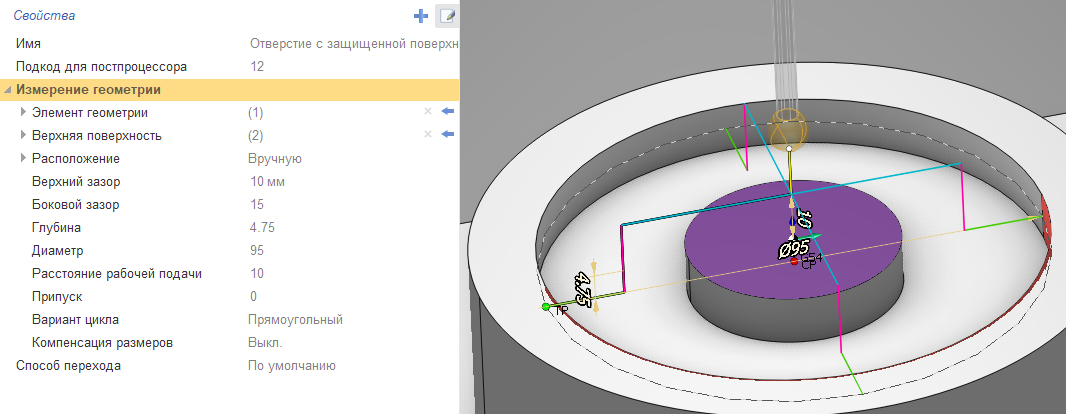1066x414 pixels.
Task: Open Способ перехода value По умолчанию
Action: (291, 366)
